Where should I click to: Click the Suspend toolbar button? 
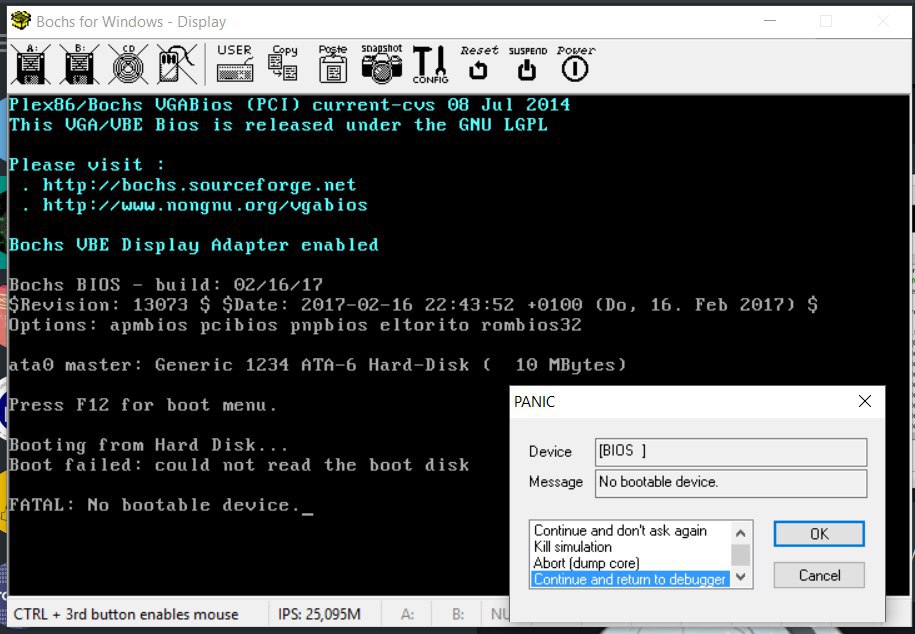528,63
